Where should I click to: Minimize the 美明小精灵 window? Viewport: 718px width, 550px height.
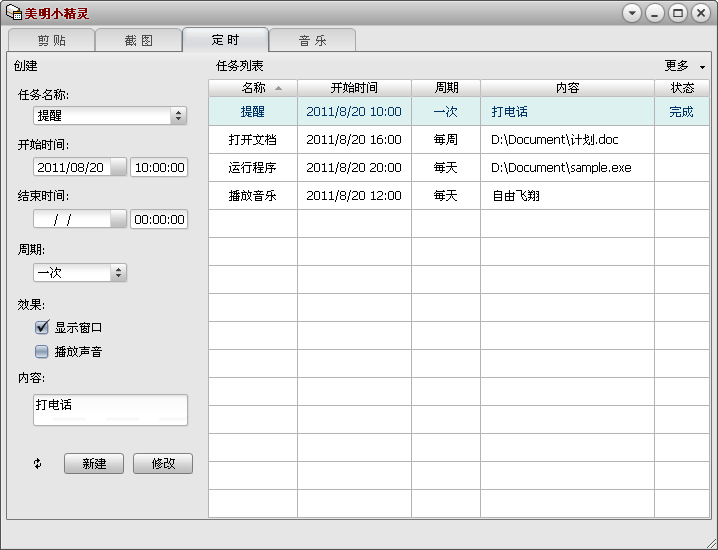(655, 13)
